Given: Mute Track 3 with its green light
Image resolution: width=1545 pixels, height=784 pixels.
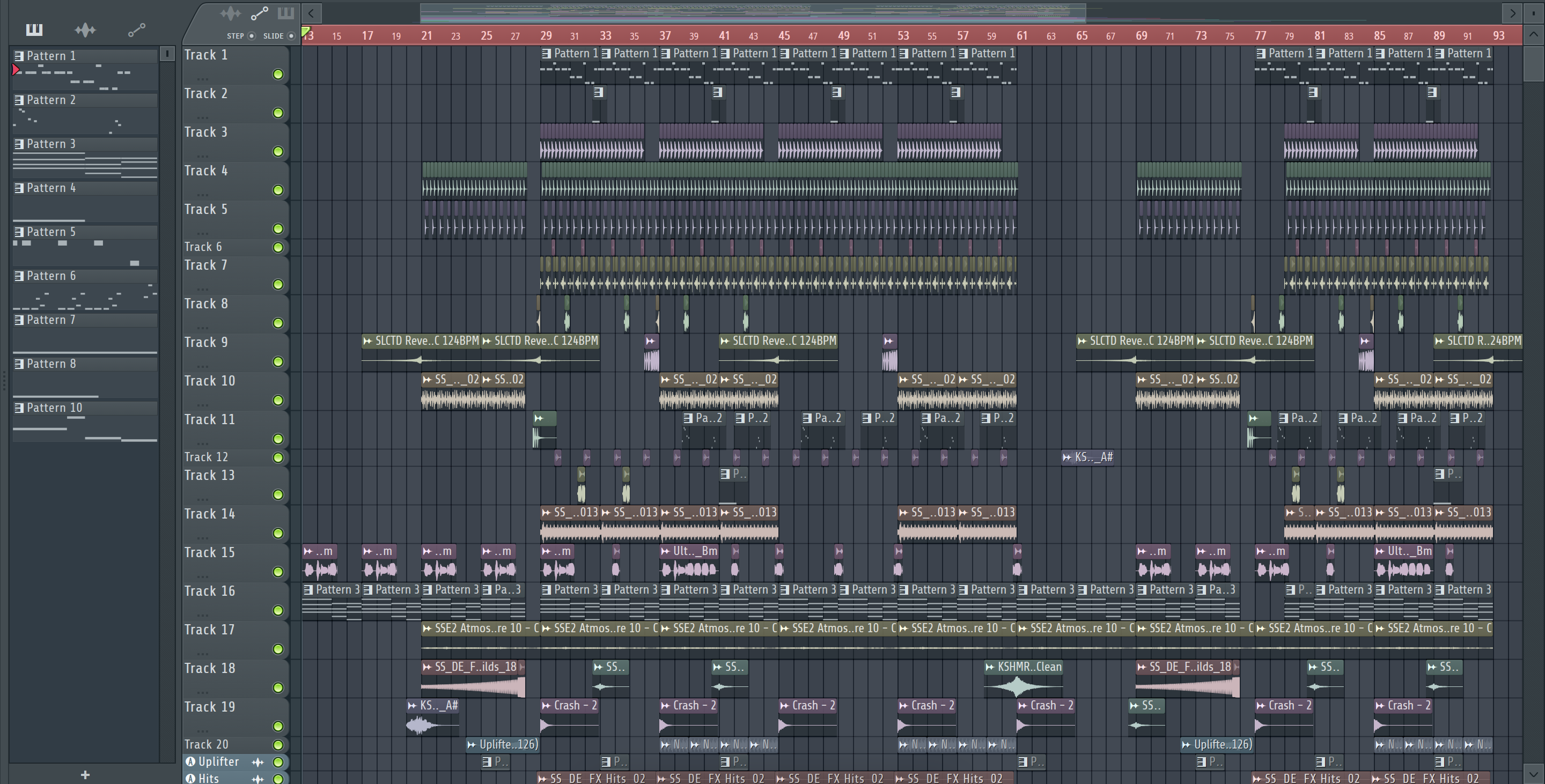Looking at the screenshot, I should (x=278, y=152).
